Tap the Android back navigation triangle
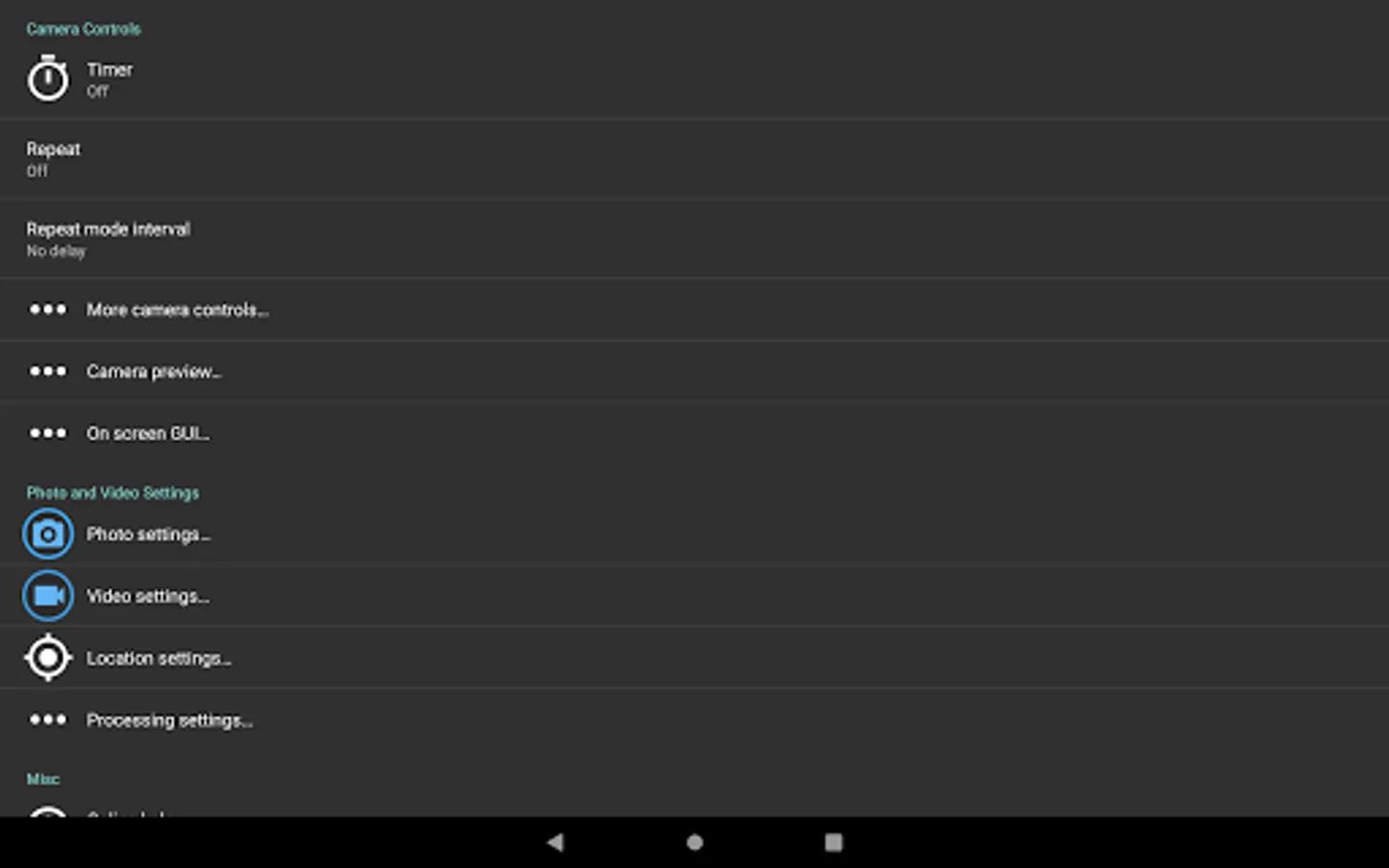1389x868 pixels. (556, 842)
